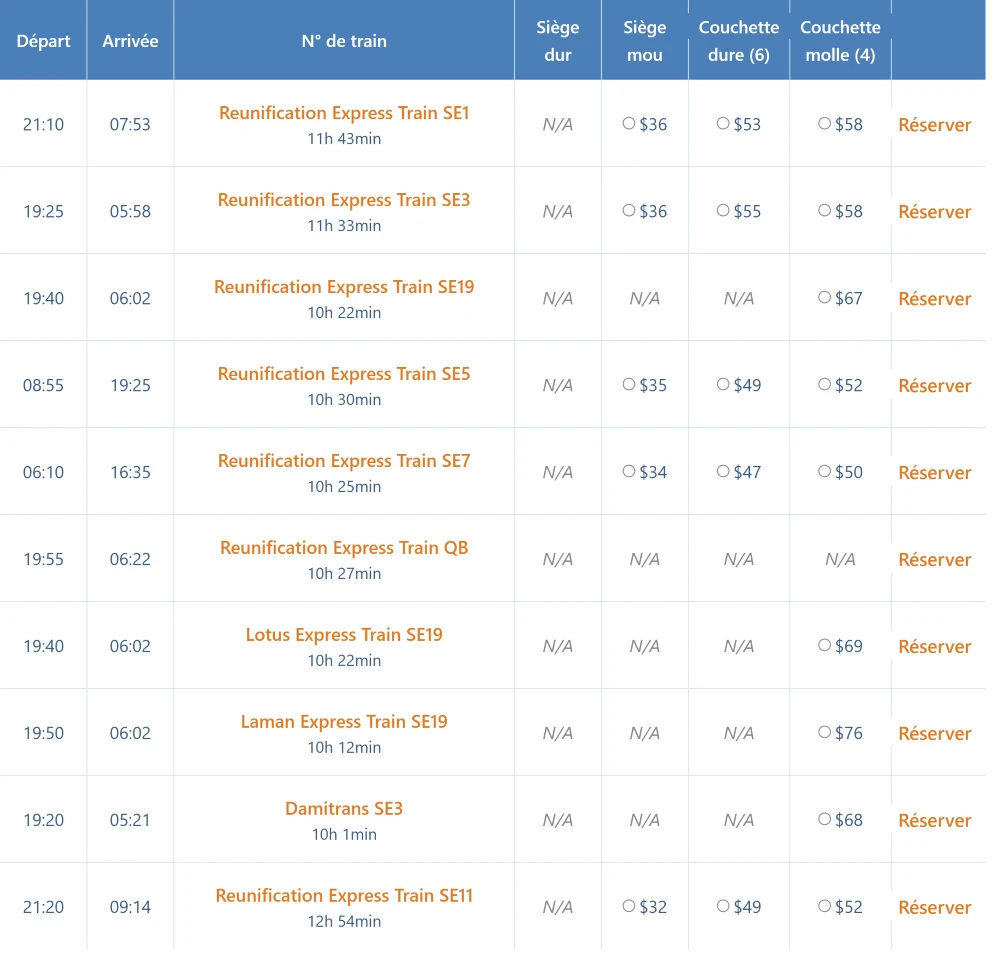
Task: Select $53 hard sleeper on train SE1
Action: tap(723, 124)
